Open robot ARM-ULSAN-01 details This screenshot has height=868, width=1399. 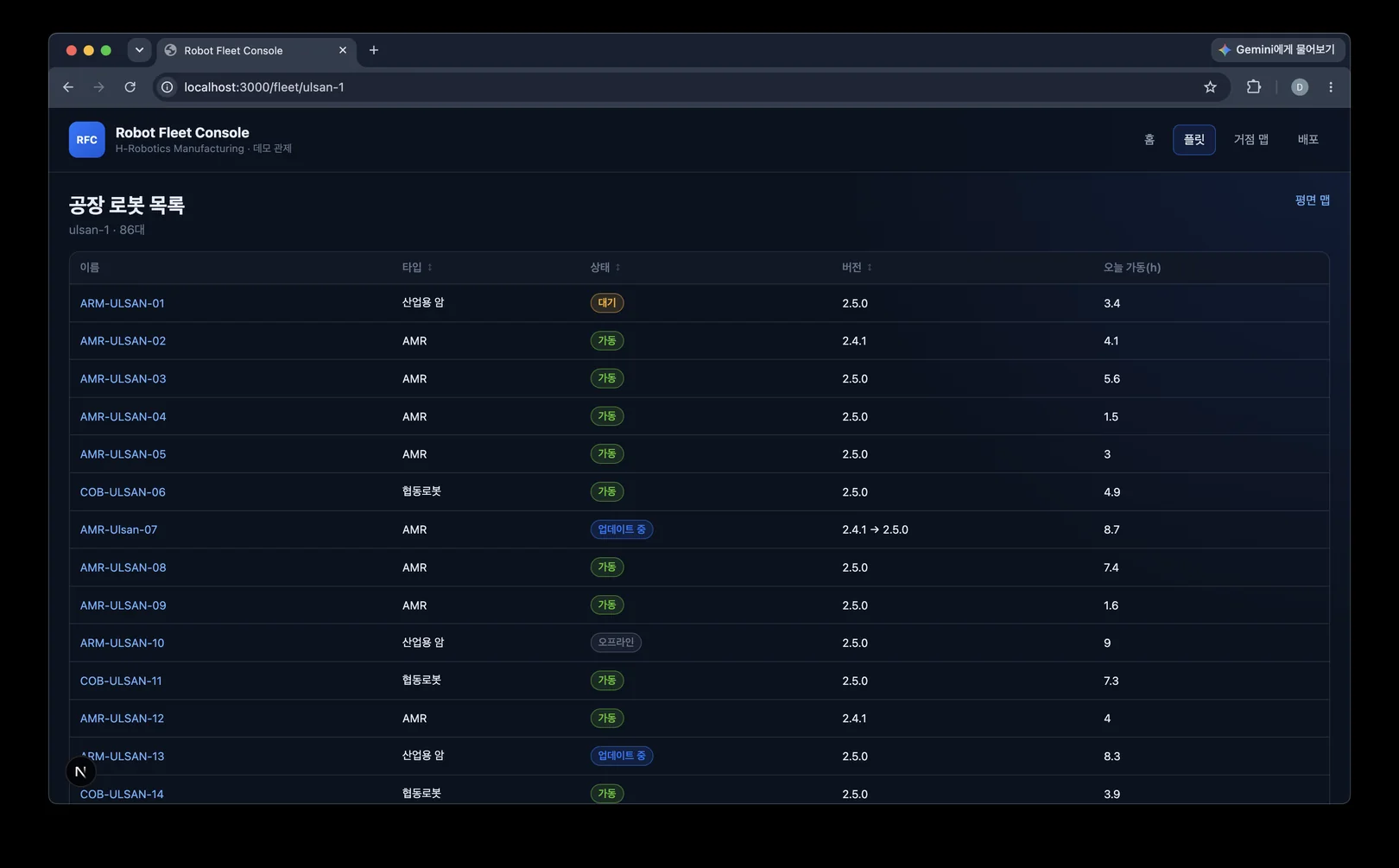[123, 303]
